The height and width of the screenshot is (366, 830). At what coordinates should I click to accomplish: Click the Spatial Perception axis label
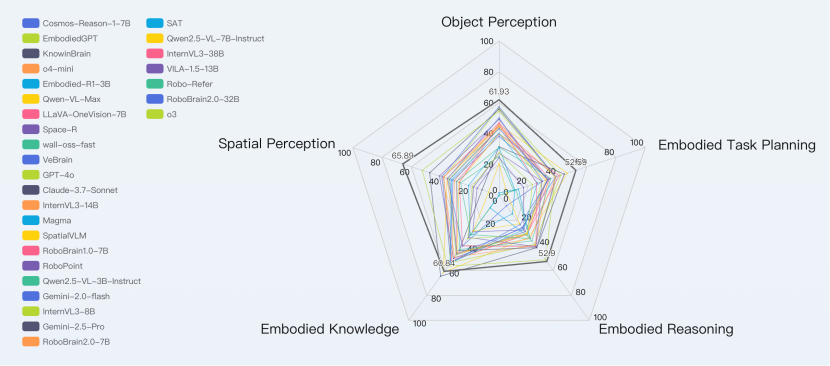(277, 144)
